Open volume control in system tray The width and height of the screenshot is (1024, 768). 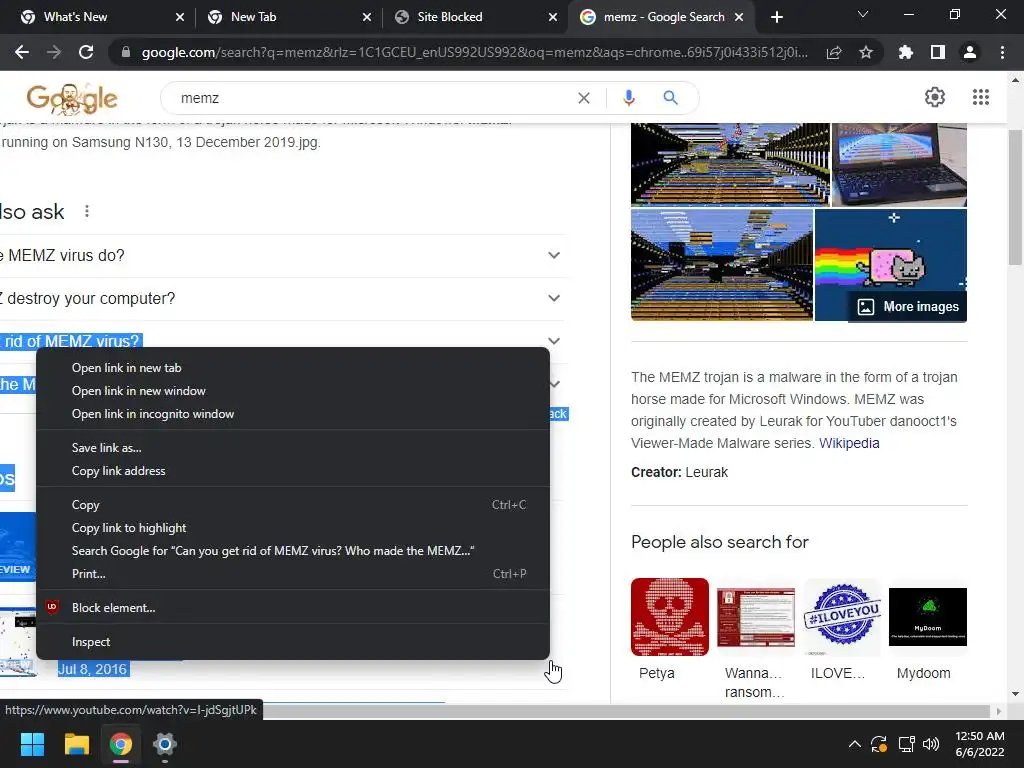point(931,744)
